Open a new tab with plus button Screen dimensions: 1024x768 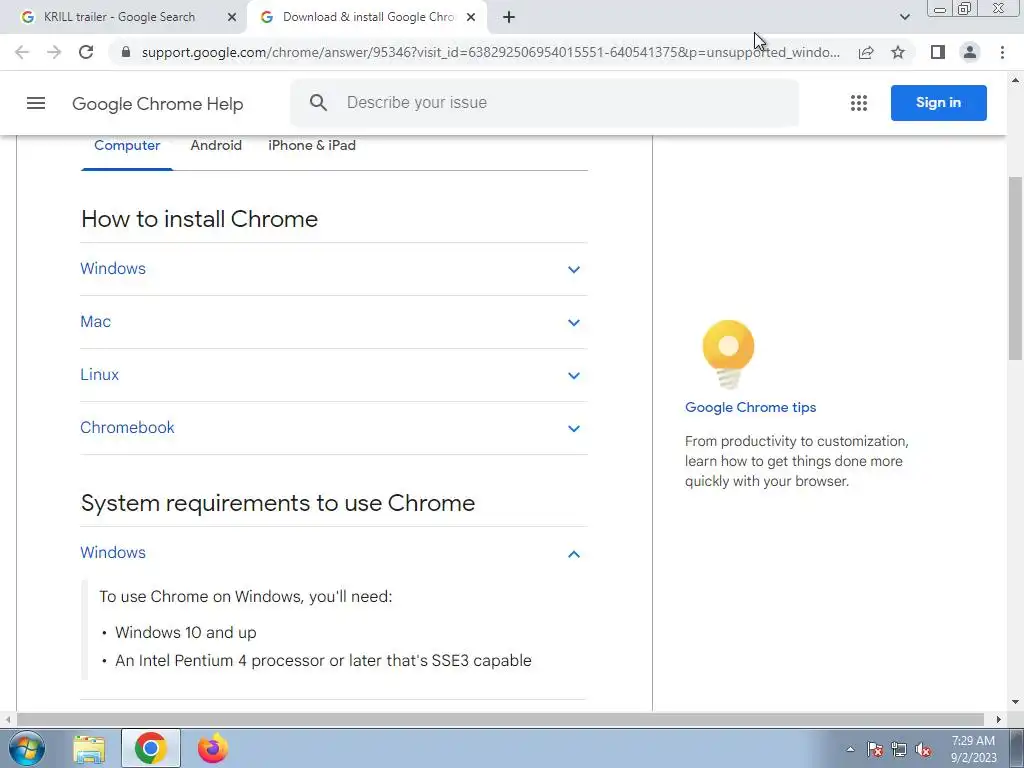pyautogui.click(x=509, y=17)
